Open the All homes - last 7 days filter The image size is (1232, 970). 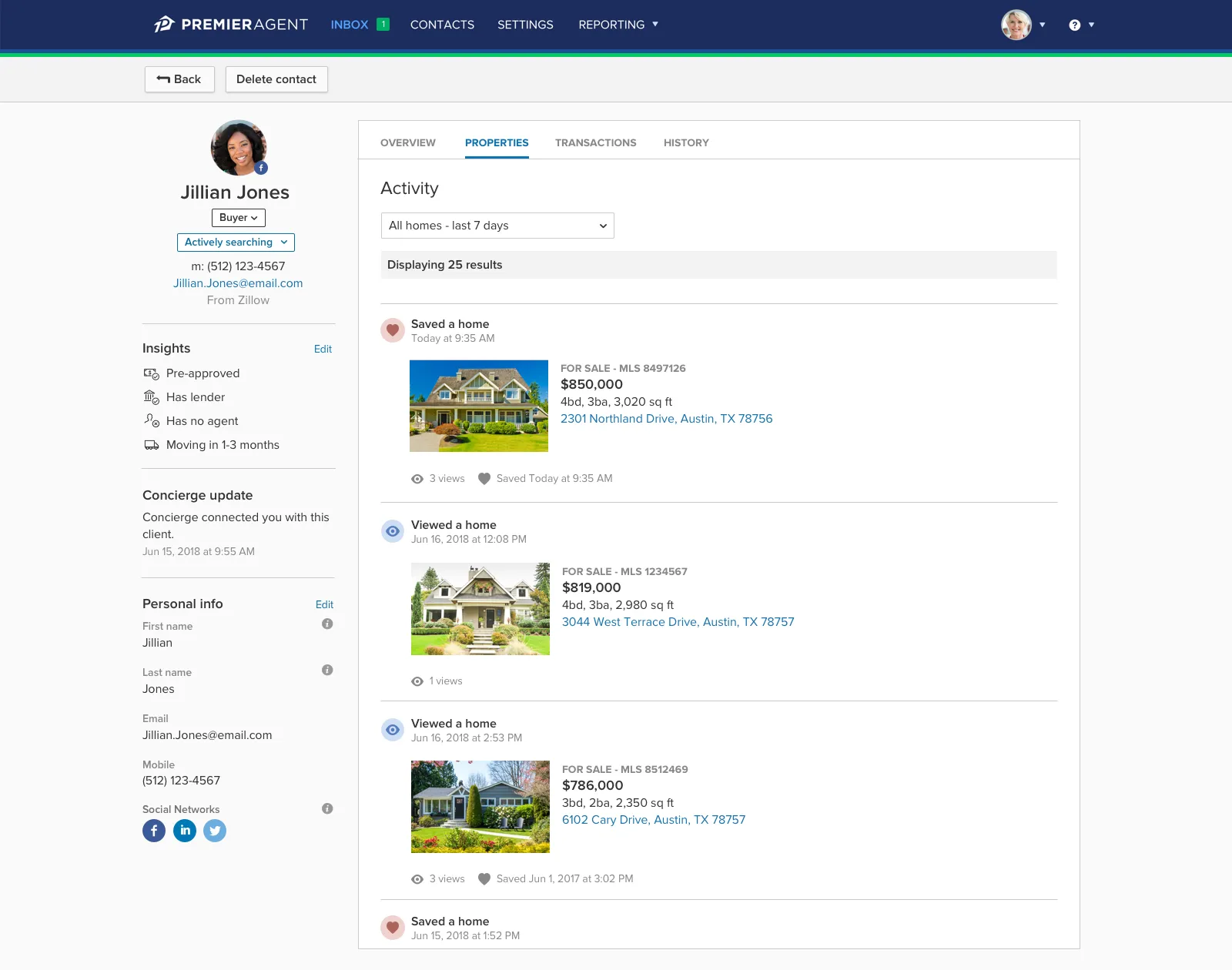click(x=497, y=226)
